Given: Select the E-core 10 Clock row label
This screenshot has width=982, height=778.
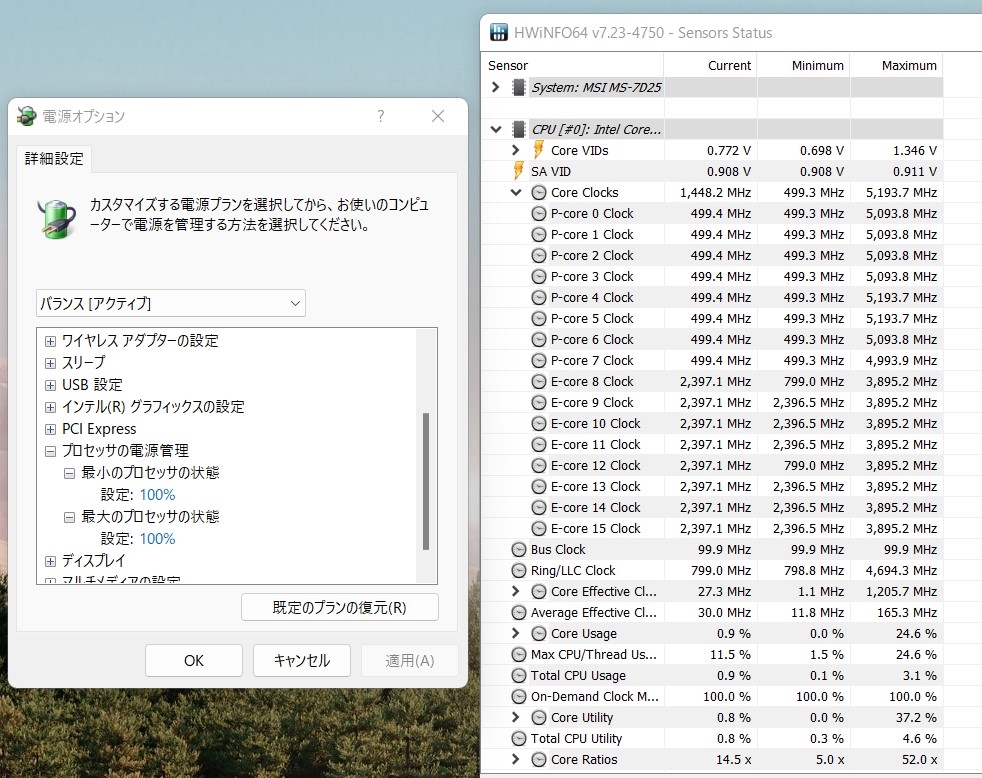Looking at the screenshot, I should coord(595,423).
